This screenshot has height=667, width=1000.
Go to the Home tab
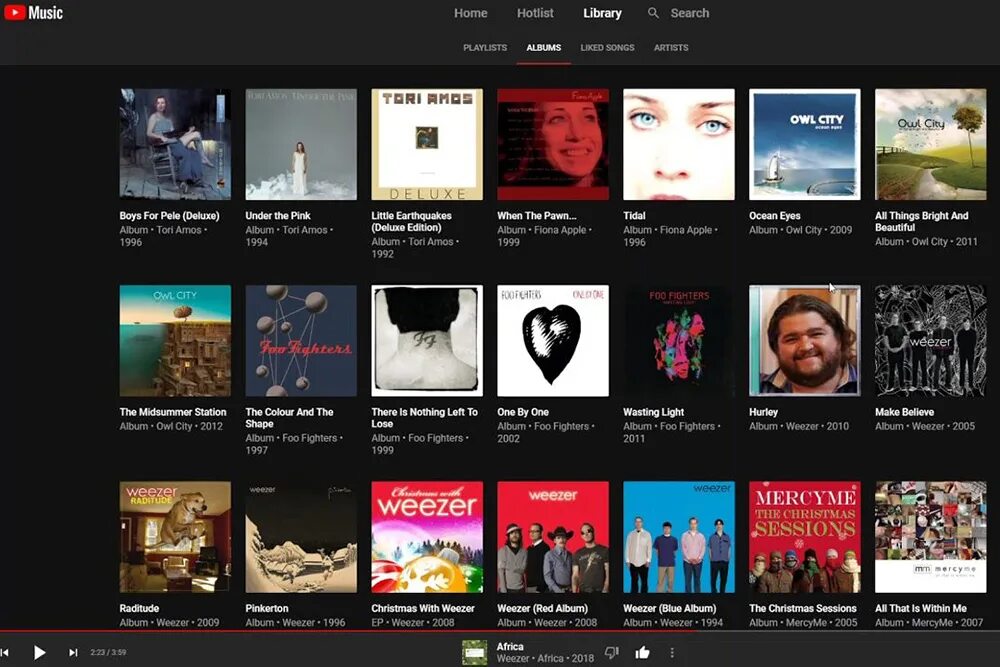coord(471,13)
